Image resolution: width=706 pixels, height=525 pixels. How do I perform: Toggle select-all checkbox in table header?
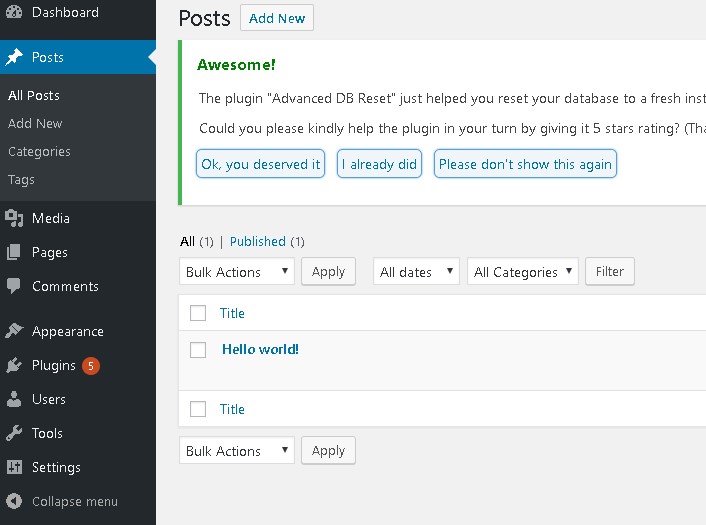(198, 313)
